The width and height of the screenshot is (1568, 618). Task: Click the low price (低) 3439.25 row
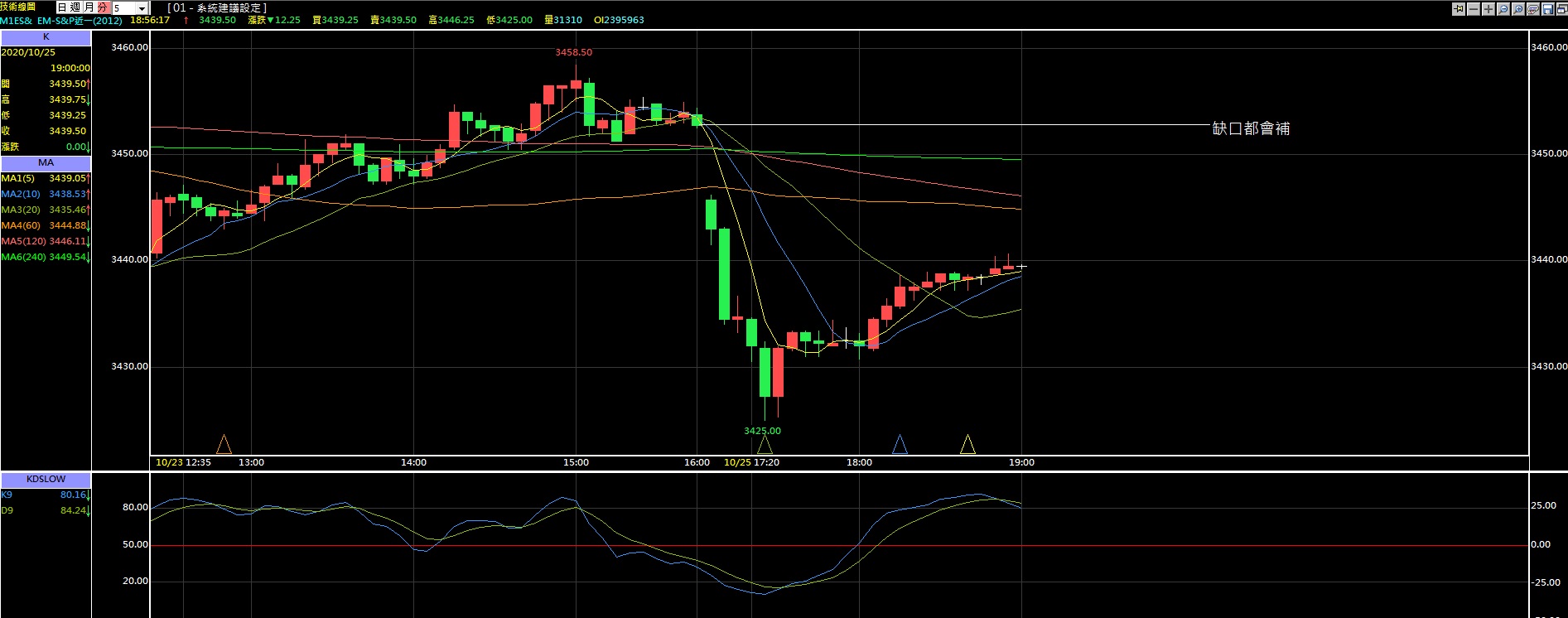coord(46,115)
